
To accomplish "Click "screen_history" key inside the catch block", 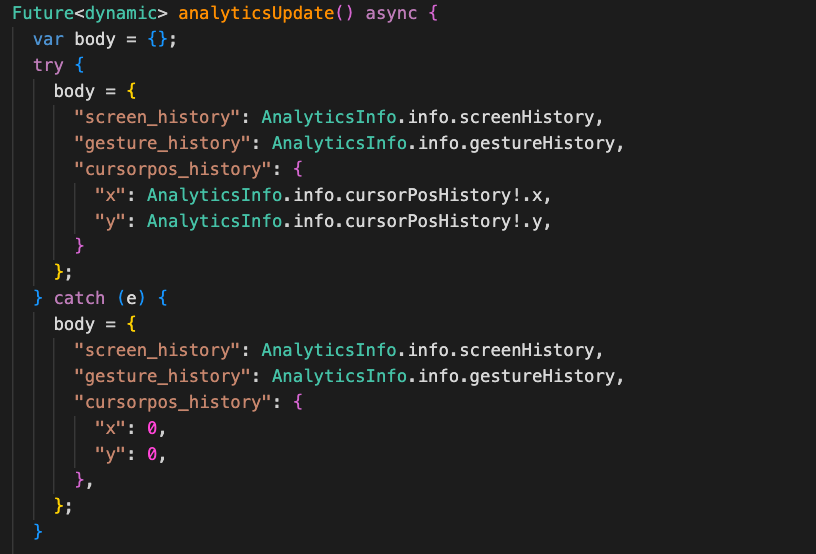I will click(x=157, y=350).
